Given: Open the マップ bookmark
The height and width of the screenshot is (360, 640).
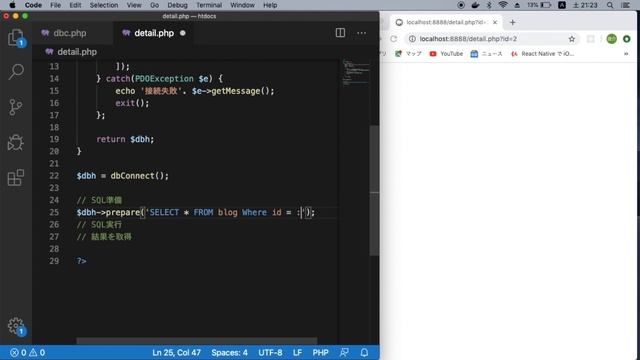Looking at the screenshot, I should point(408,53).
